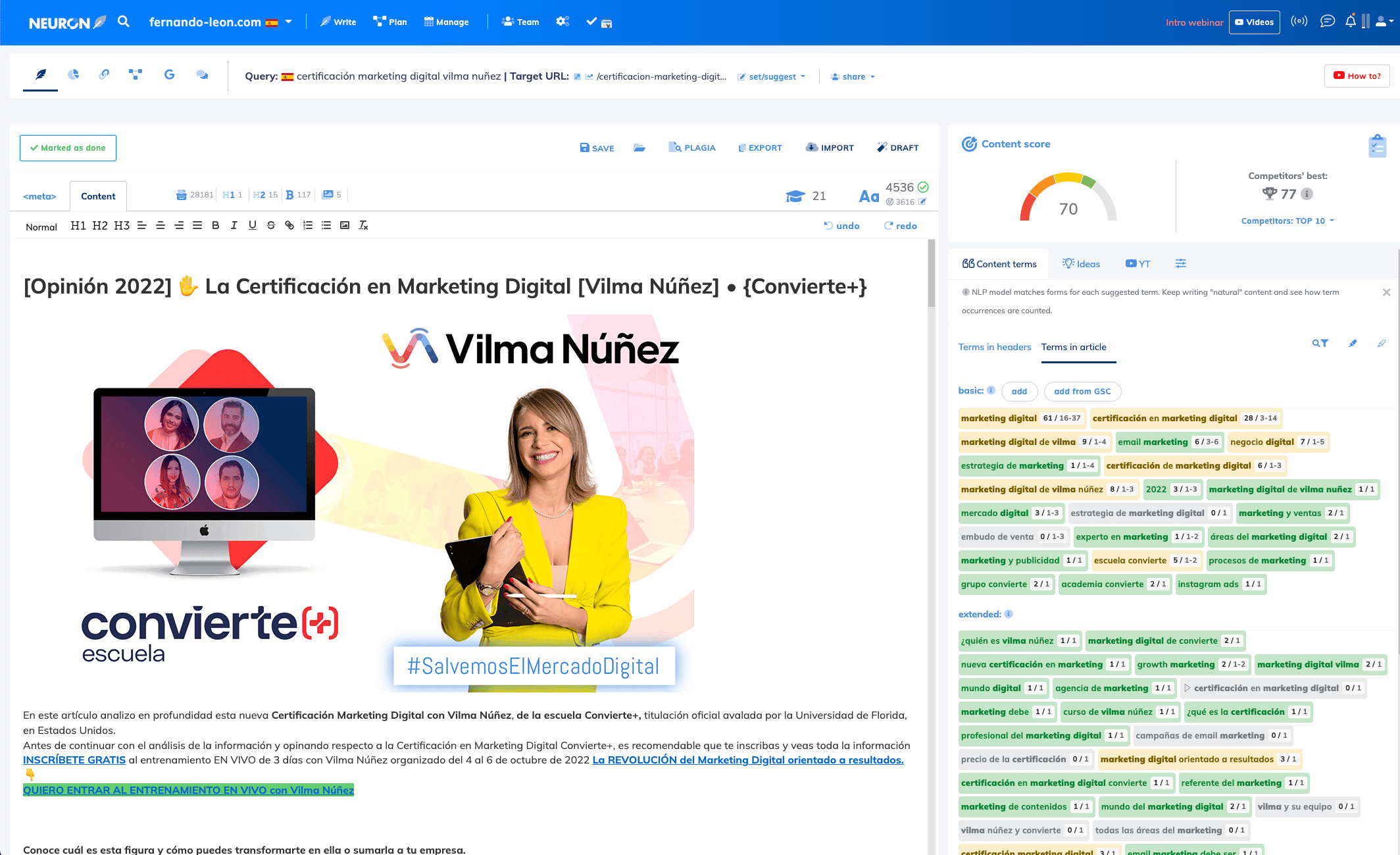Image resolution: width=1400 pixels, height=855 pixels.
Task: Edit the 3616 word count target
Action: click(922, 202)
